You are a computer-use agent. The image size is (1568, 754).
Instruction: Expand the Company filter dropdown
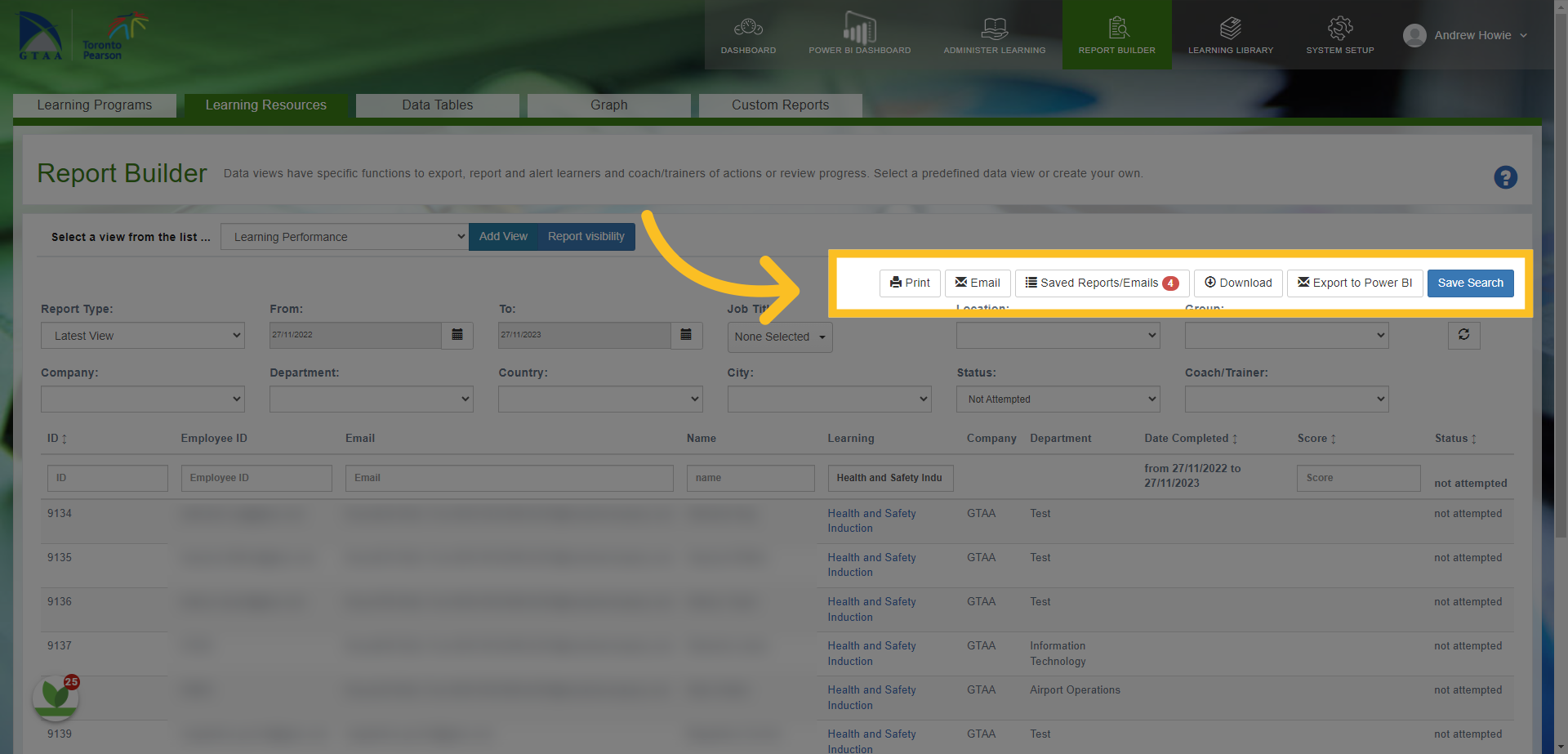pyautogui.click(x=143, y=399)
